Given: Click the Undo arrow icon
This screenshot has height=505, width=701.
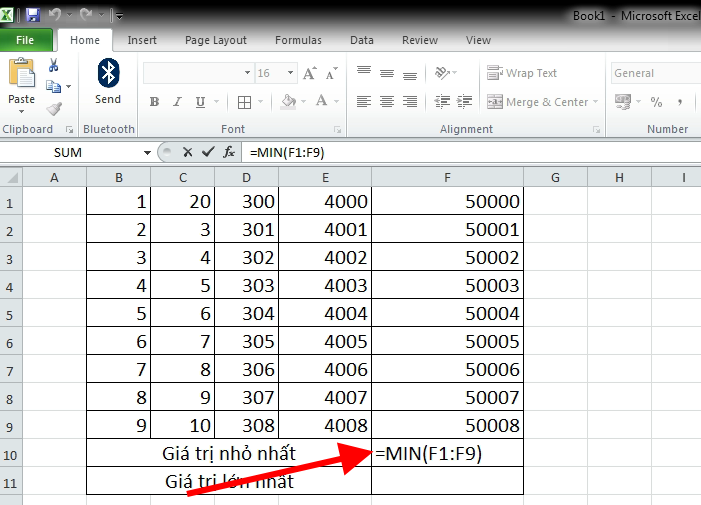Looking at the screenshot, I should [x=55, y=15].
